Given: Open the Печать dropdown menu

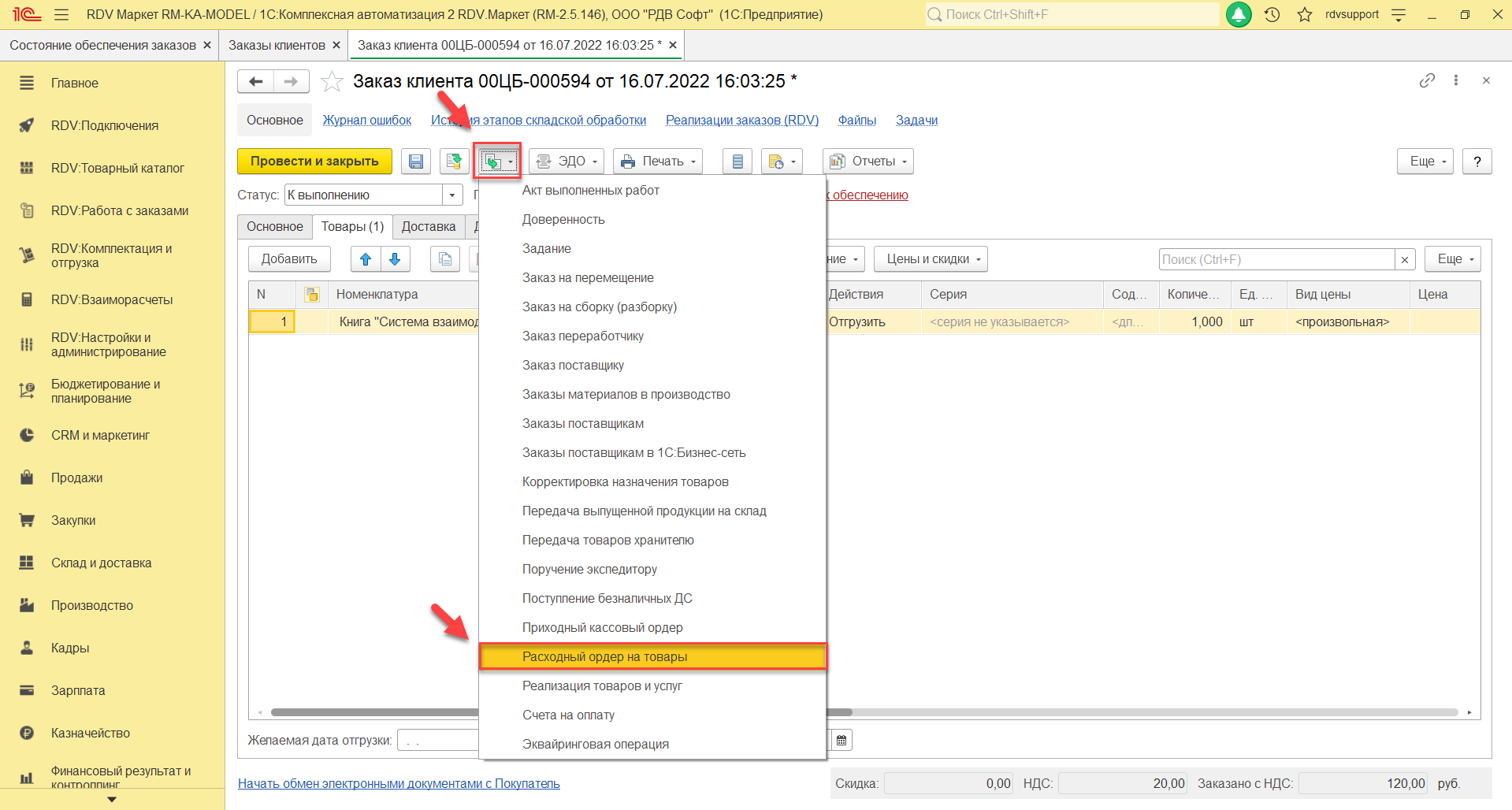Looking at the screenshot, I should [658, 162].
